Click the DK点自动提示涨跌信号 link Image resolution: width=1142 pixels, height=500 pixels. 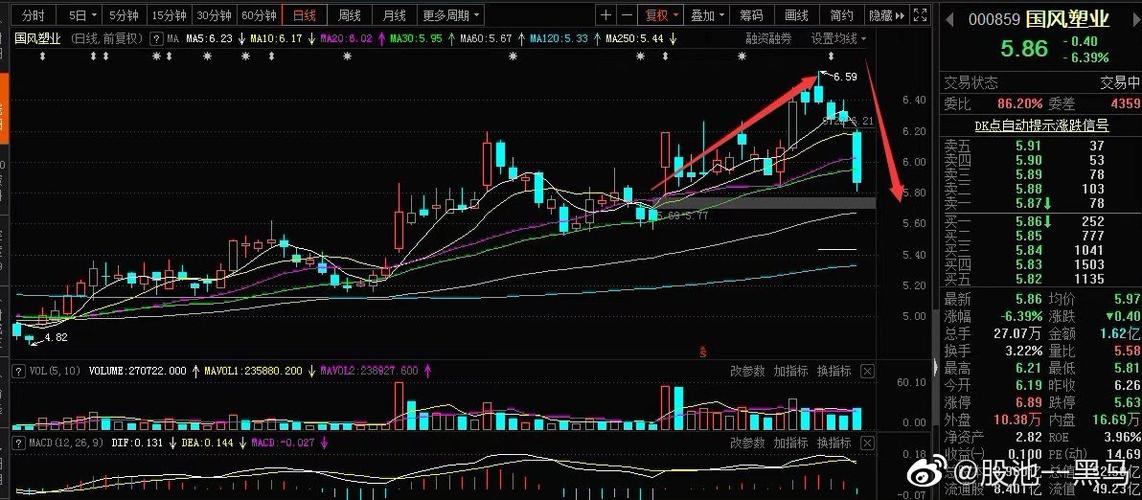[x=1041, y=125]
